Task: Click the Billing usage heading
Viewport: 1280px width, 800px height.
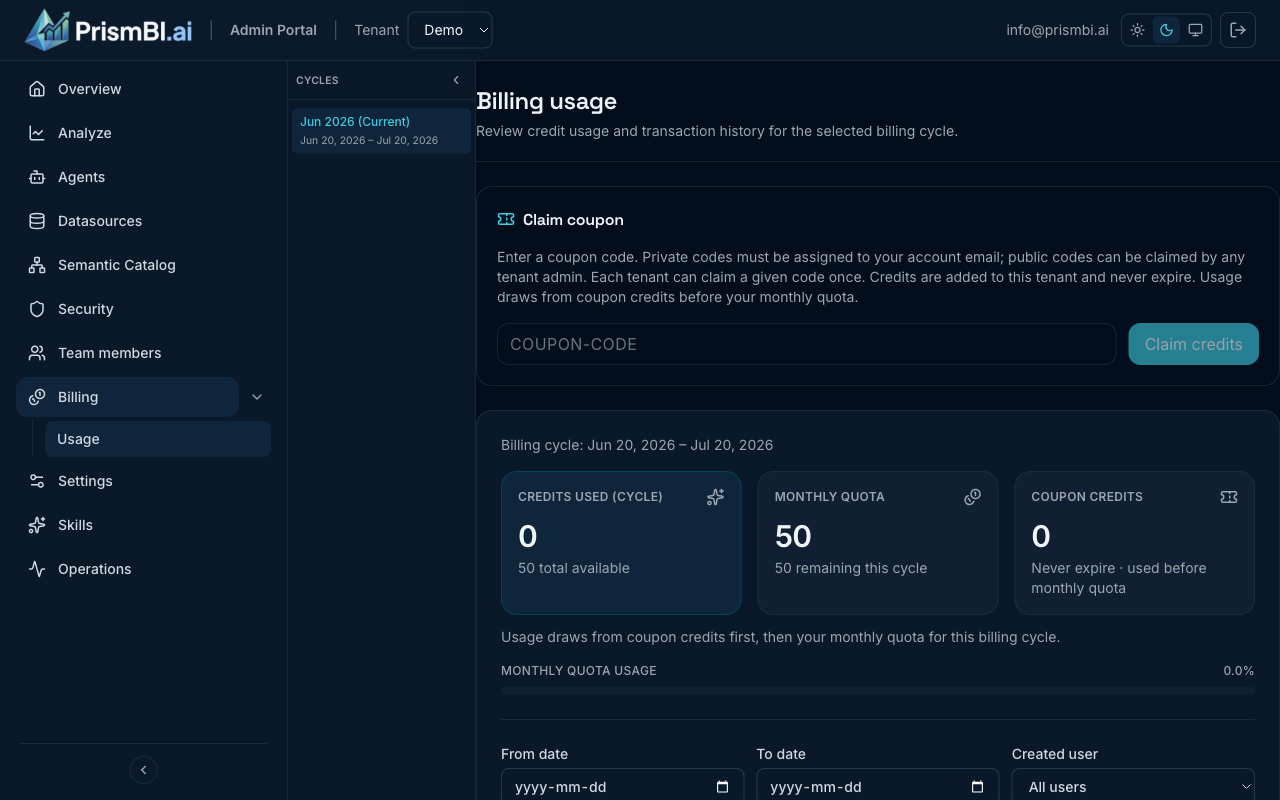Action: [546, 101]
